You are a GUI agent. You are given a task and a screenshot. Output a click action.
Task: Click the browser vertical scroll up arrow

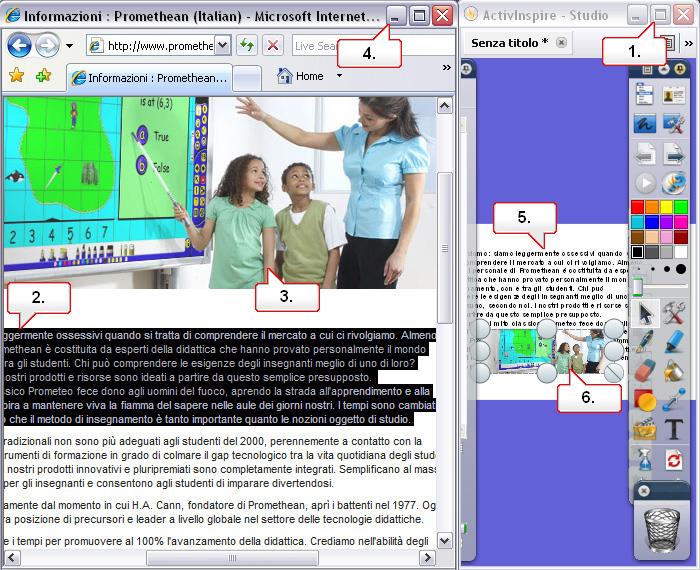[x=445, y=106]
